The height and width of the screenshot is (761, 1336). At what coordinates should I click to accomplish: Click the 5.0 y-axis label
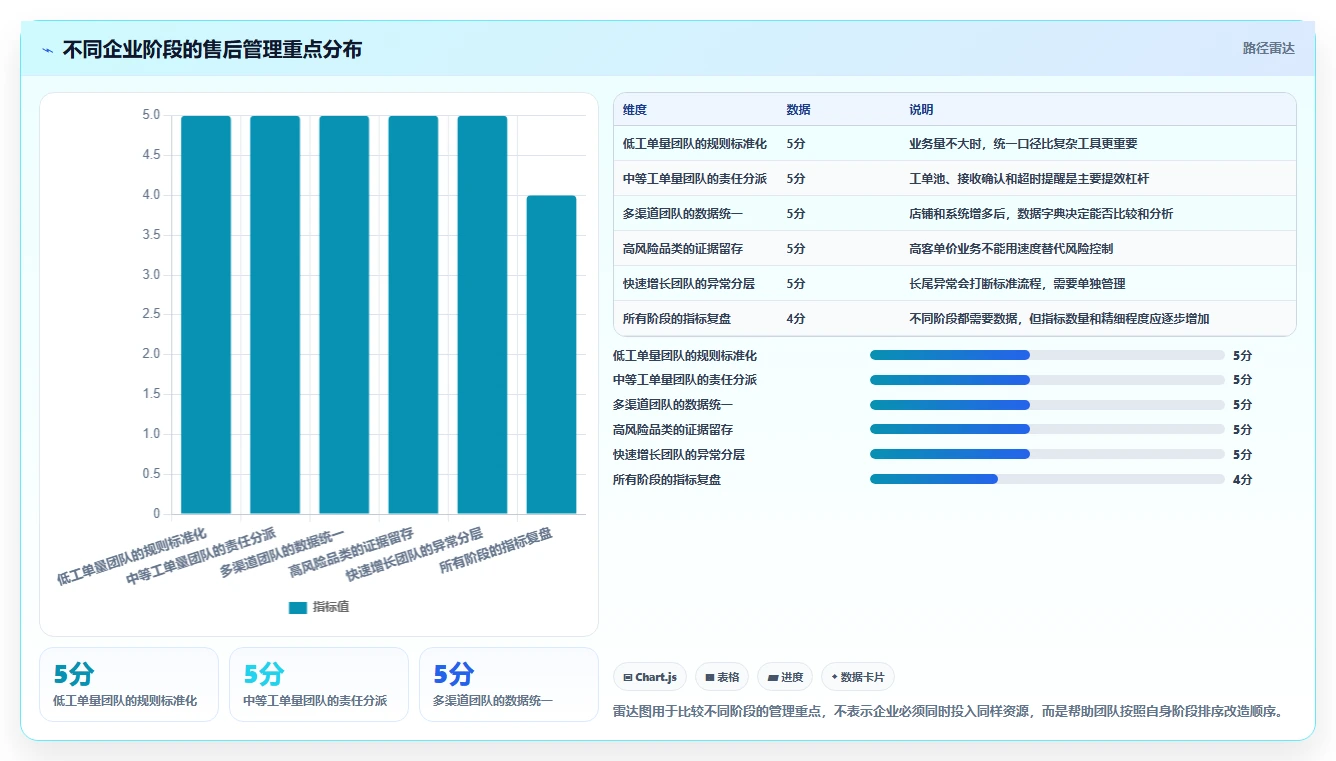(151, 115)
